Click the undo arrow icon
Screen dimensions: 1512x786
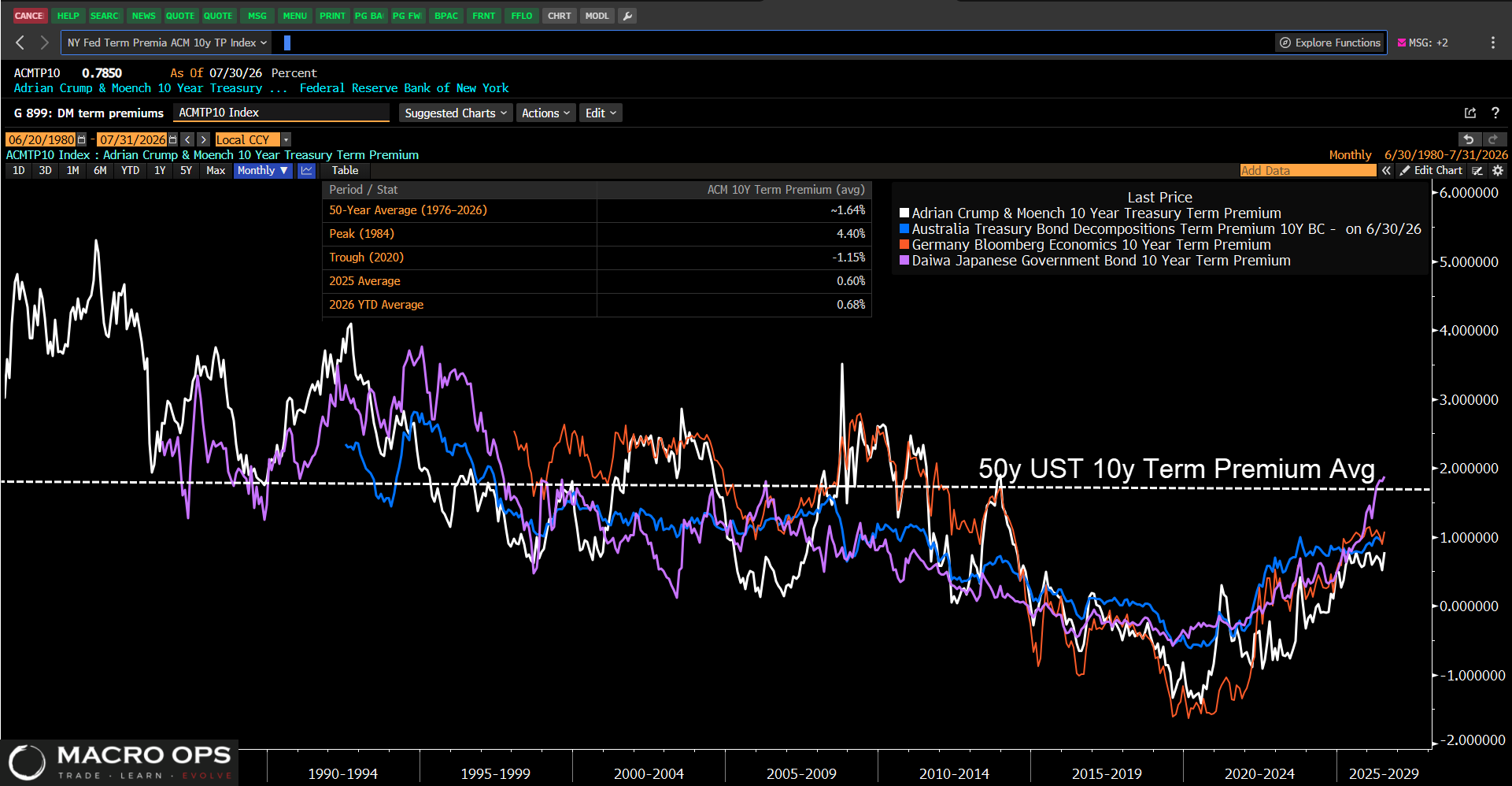(x=1469, y=139)
